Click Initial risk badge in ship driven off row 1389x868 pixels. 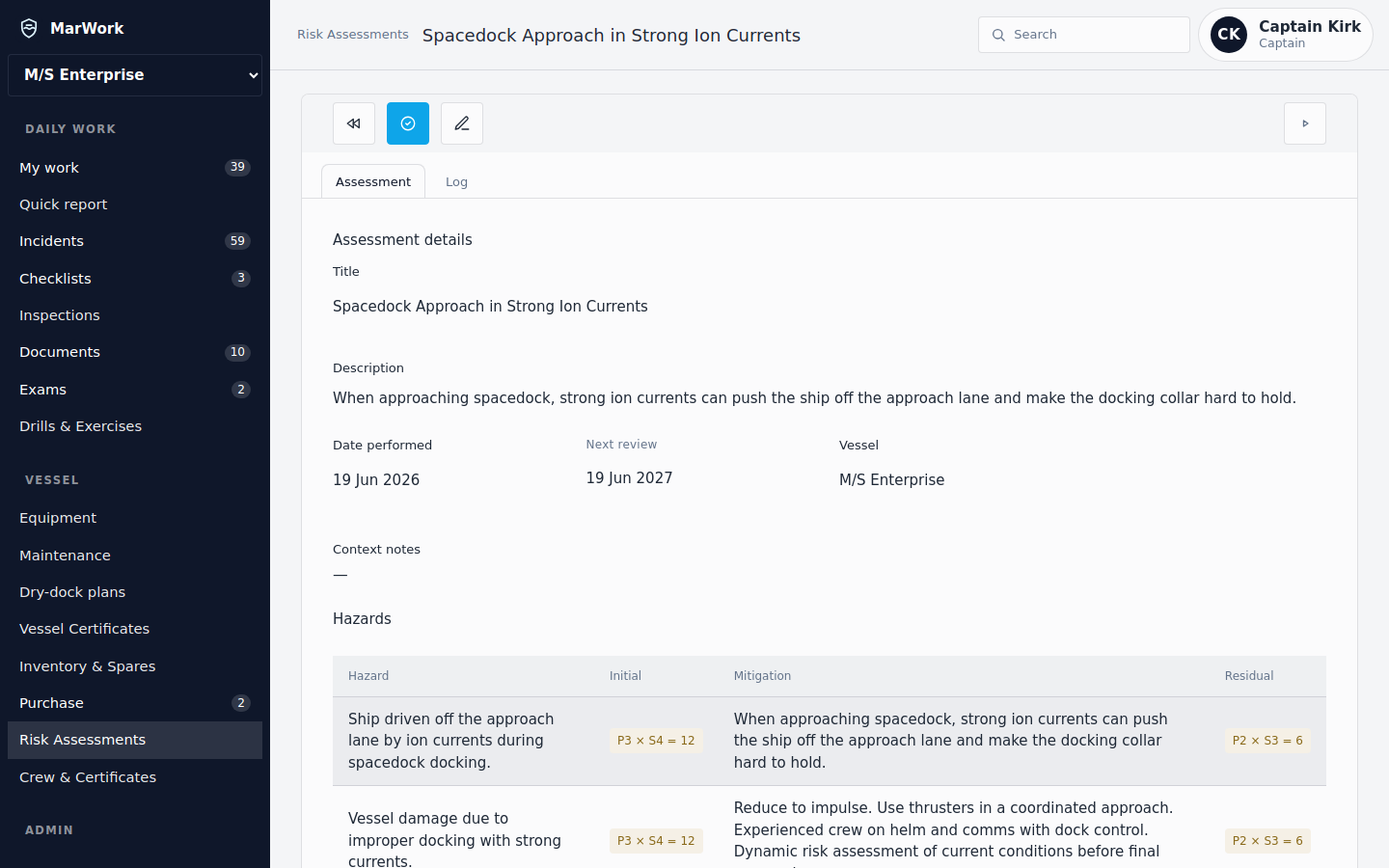[656, 741]
